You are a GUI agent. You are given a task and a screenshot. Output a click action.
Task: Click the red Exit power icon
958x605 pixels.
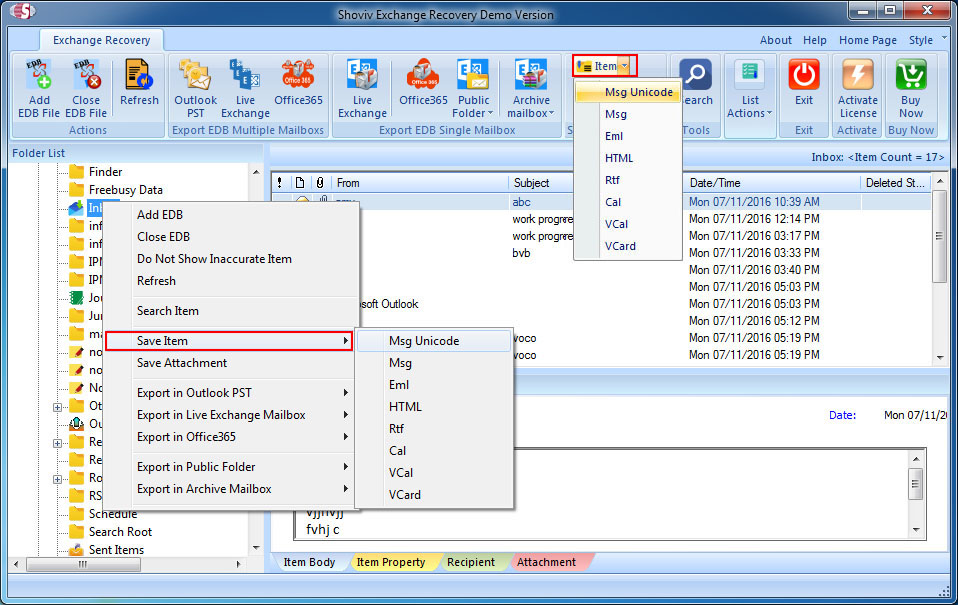pos(803,76)
